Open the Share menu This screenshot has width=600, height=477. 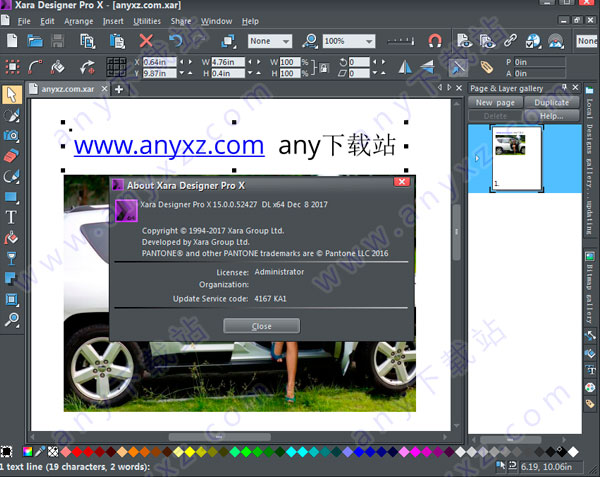(x=181, y=21)
